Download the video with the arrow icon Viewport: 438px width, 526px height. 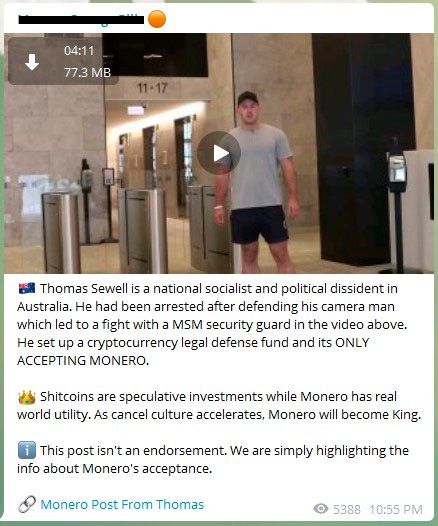[32, 62]
